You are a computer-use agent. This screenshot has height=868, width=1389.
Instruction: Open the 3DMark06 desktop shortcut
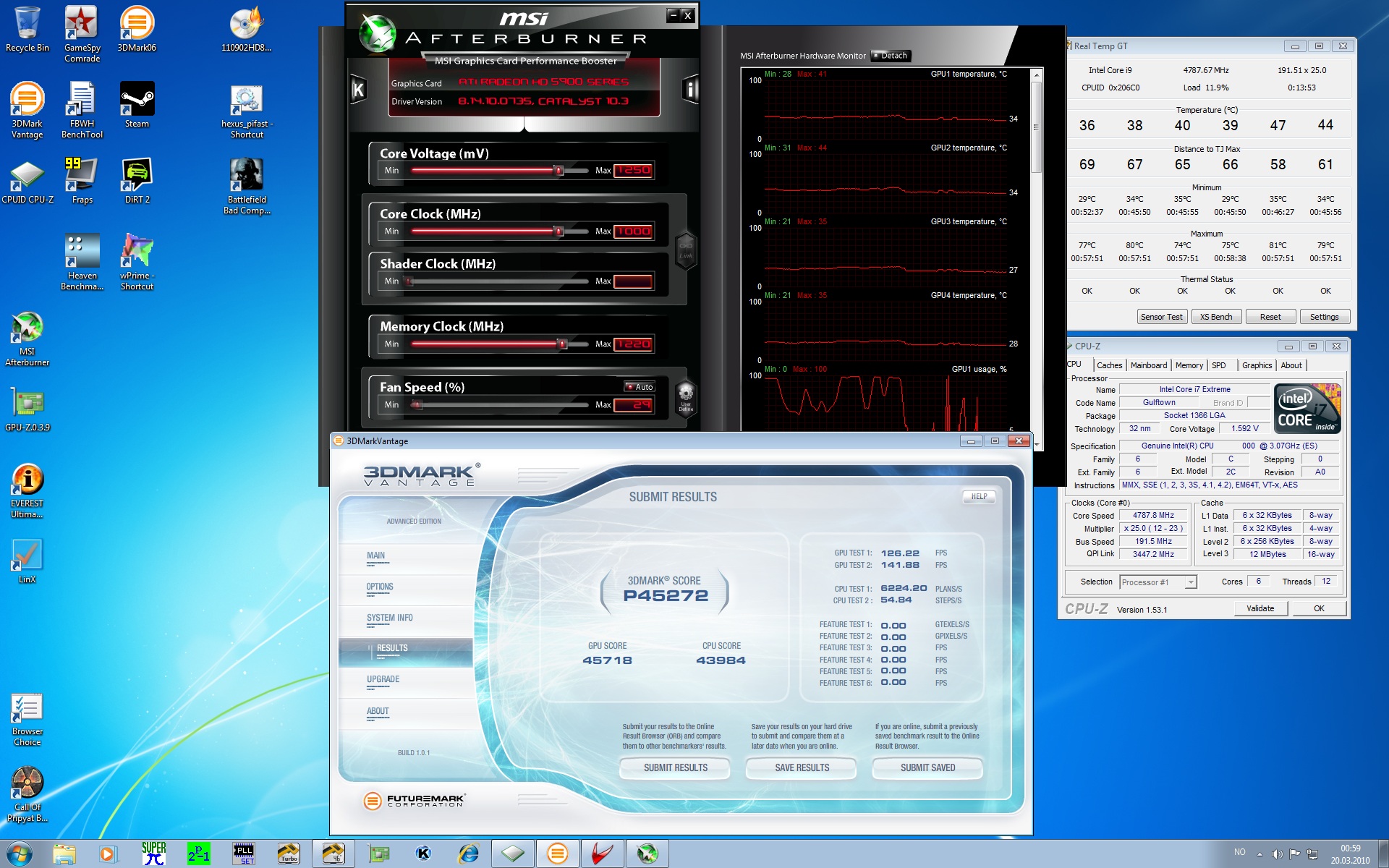pyautogui.click(x=137, y=29)
